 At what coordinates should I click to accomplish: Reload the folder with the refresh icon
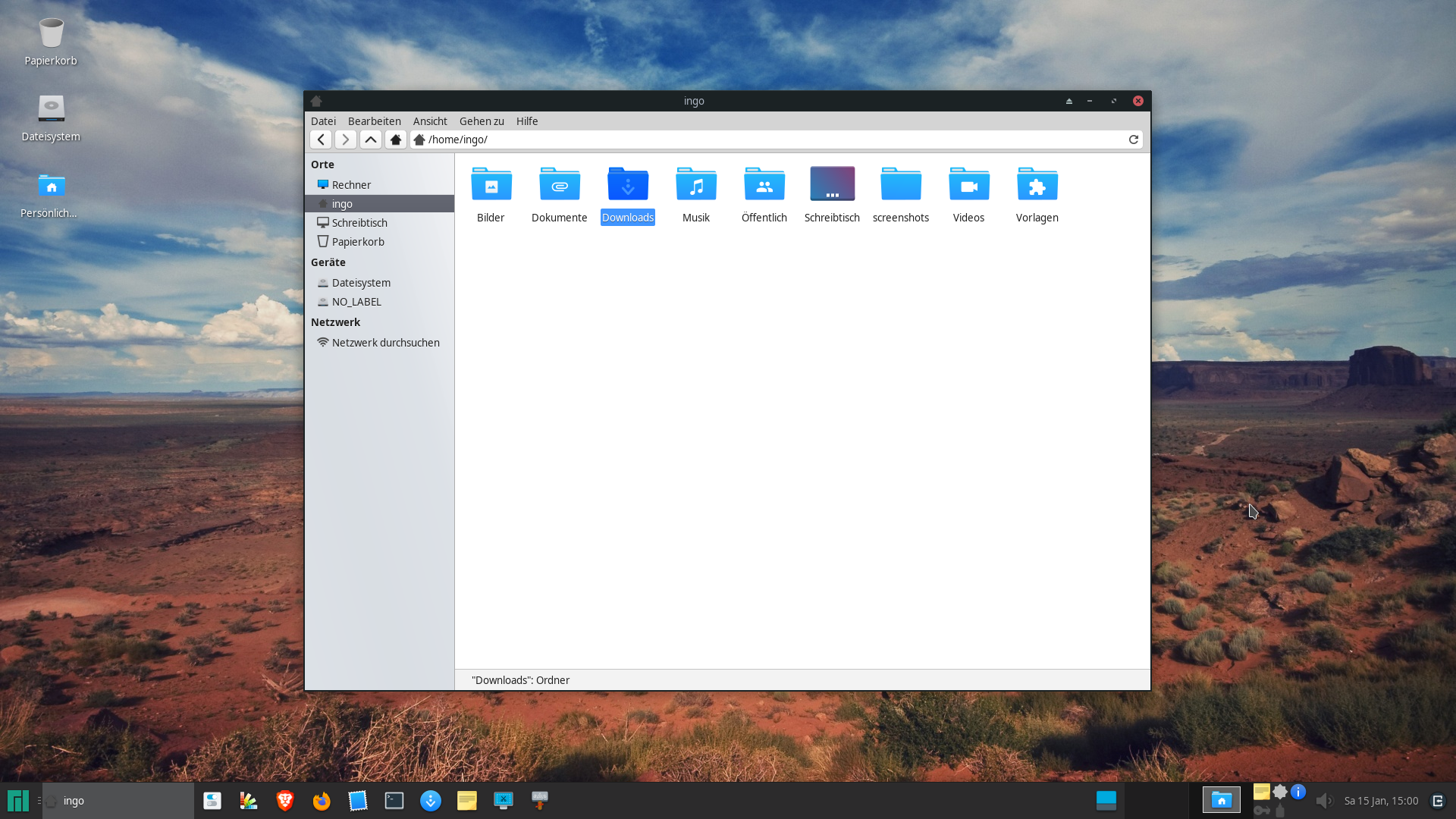tap(1134, 140)
